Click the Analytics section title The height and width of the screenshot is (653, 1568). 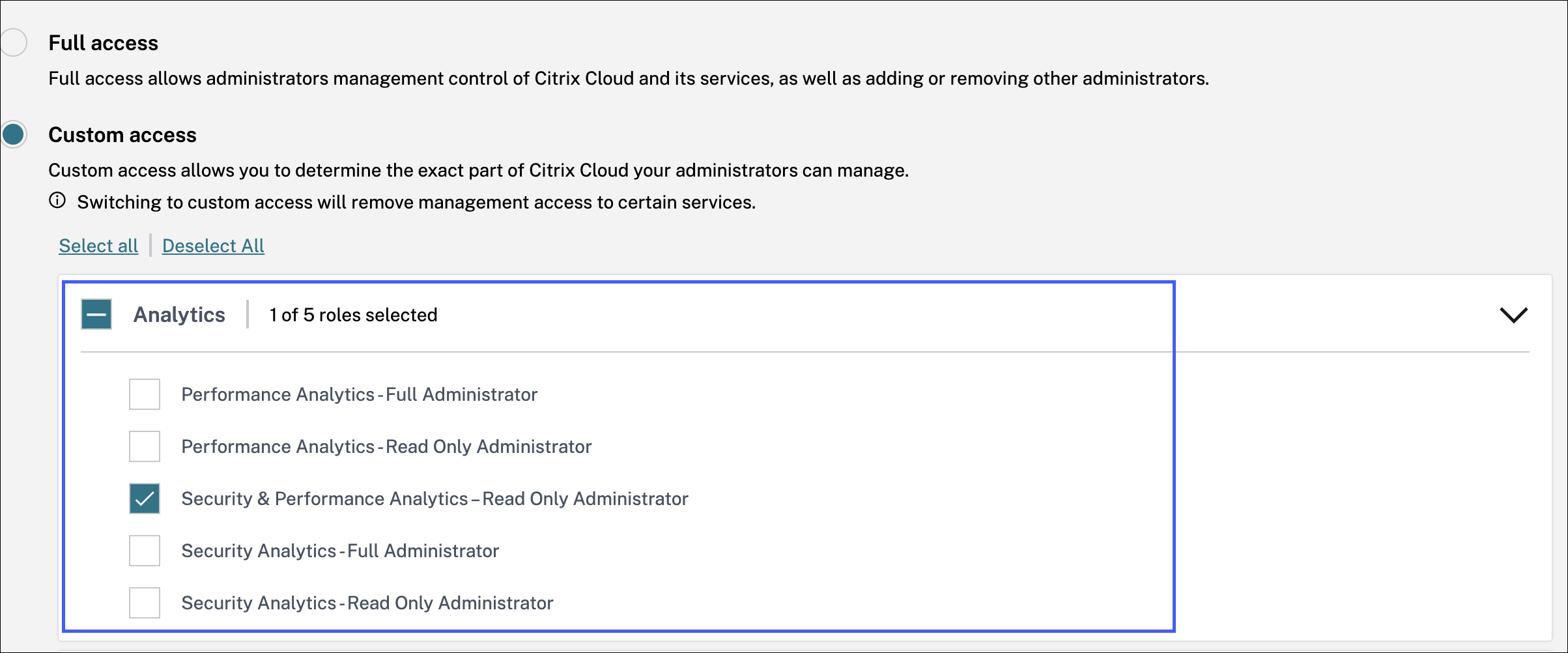[179, 315]
